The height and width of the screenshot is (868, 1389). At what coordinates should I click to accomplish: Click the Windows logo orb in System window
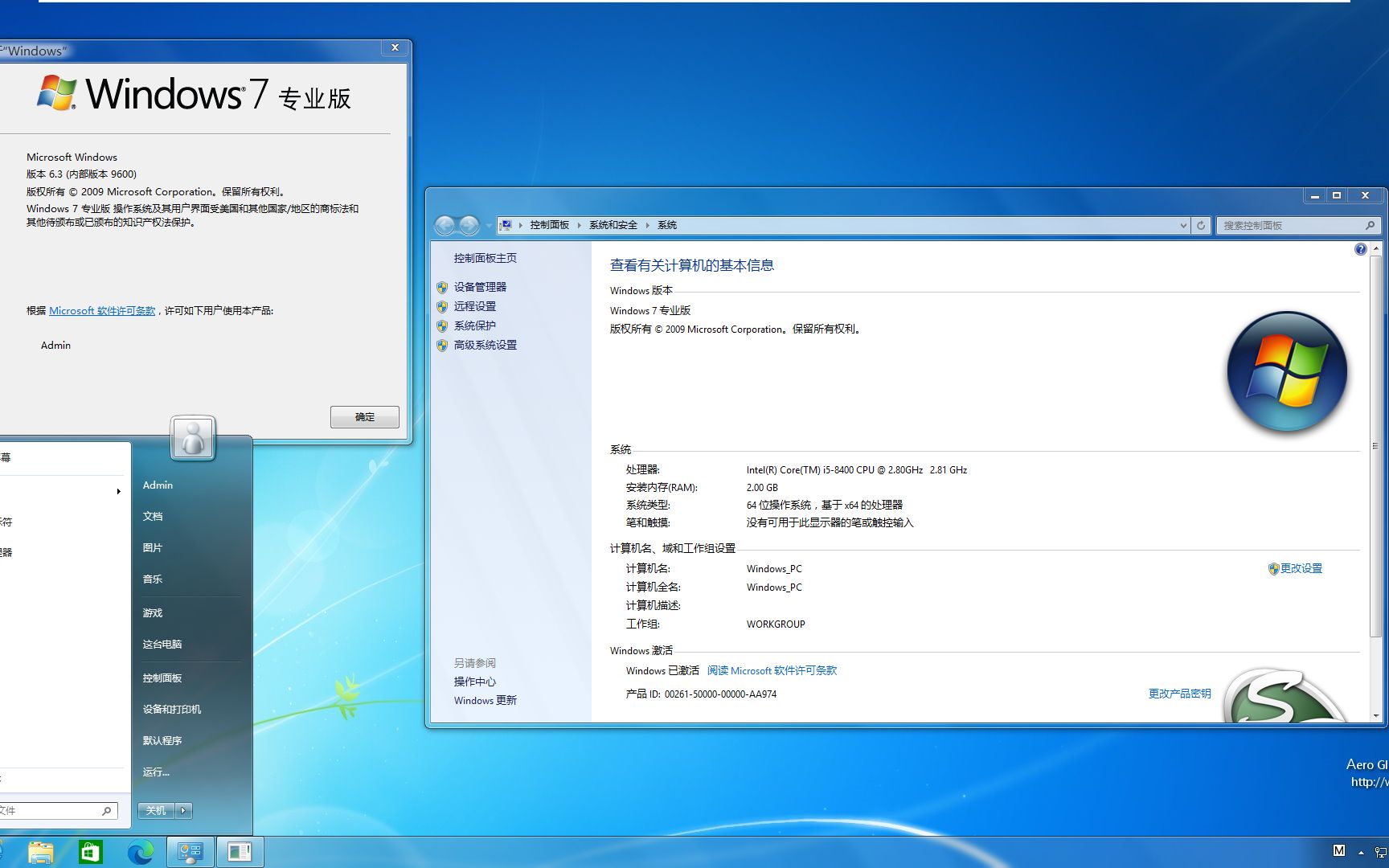(1287, 372)
